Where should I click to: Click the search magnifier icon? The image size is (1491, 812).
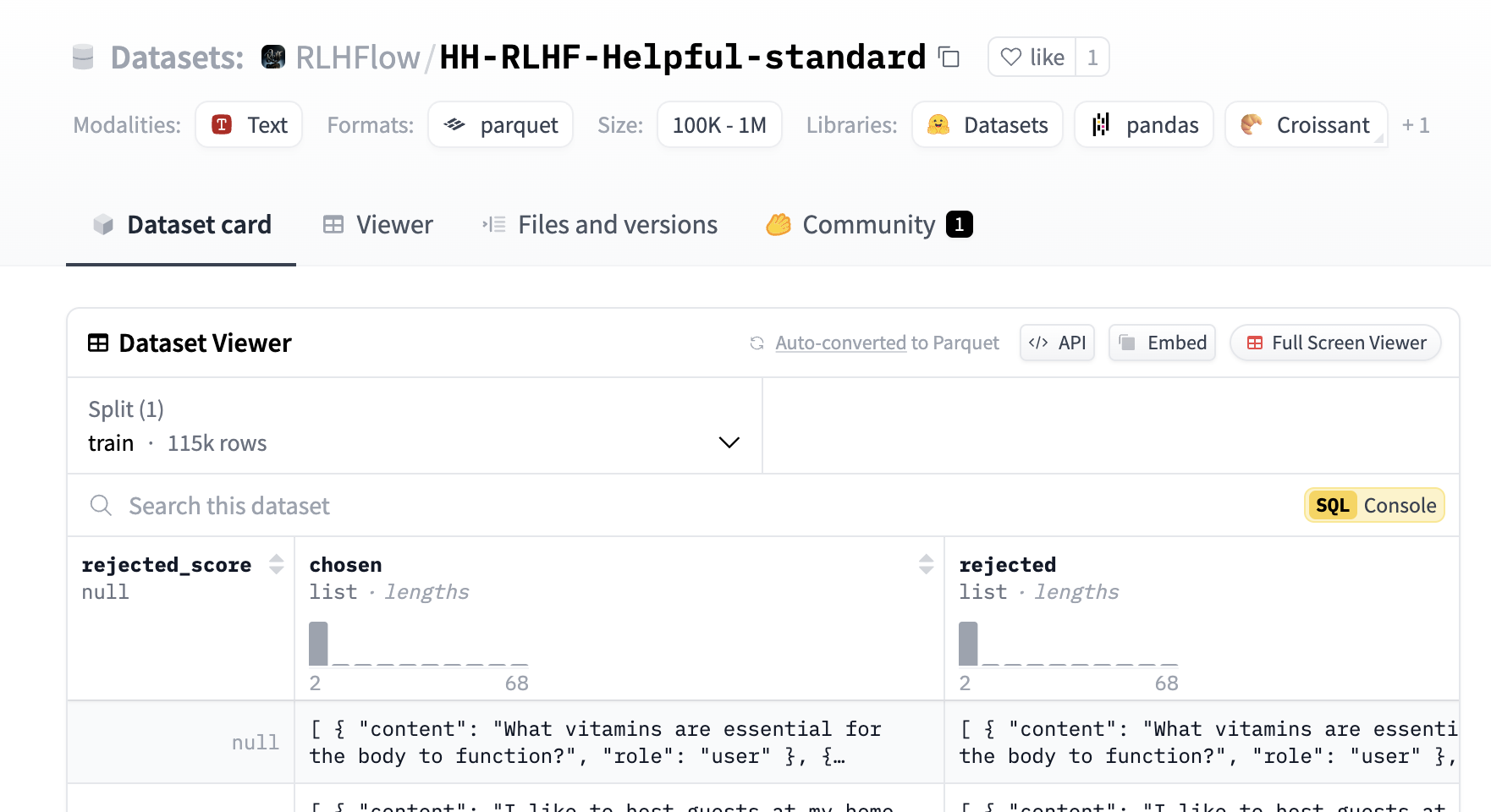point(101,505)
